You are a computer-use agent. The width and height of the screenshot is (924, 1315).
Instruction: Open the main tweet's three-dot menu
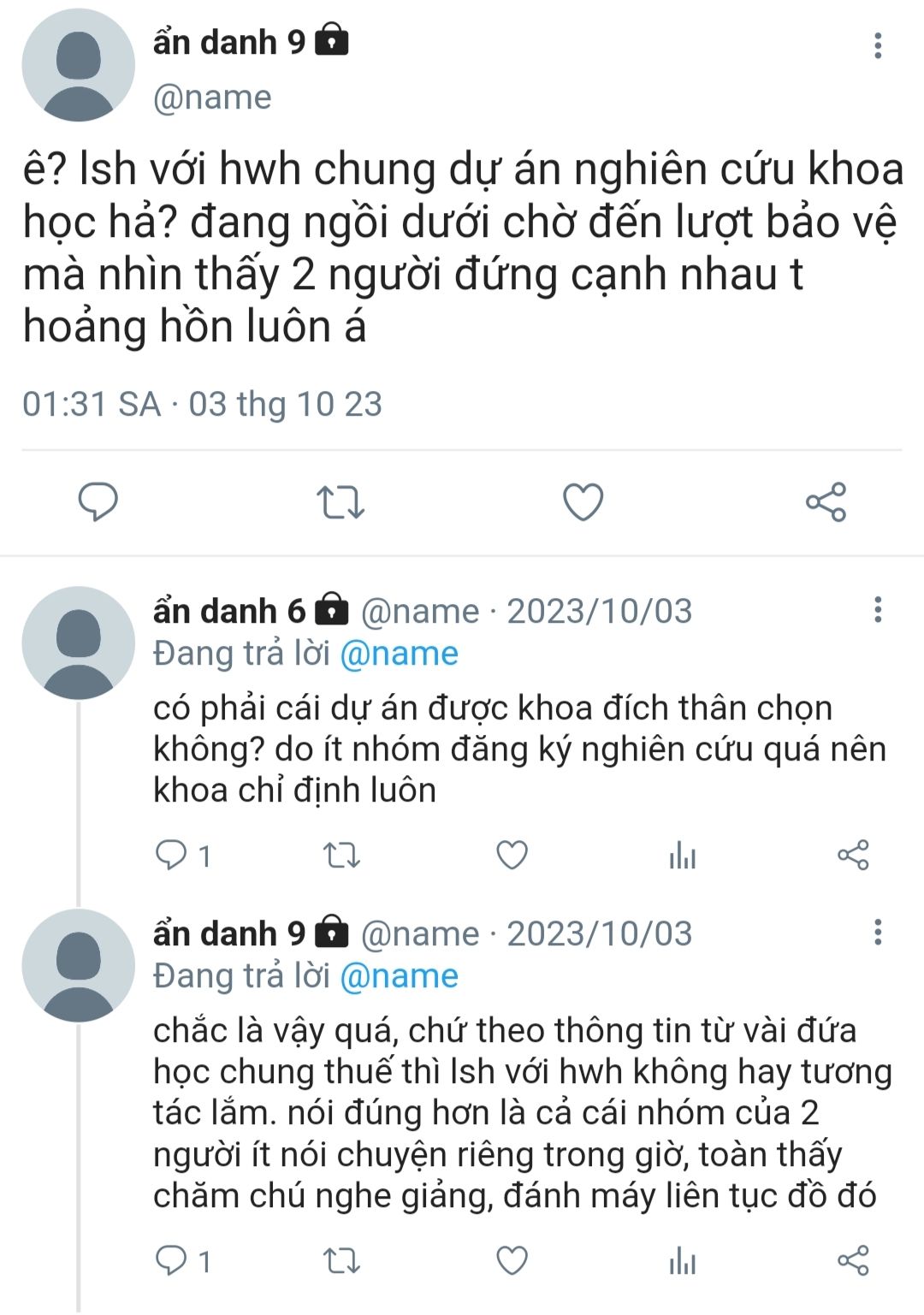click(877, 45)
